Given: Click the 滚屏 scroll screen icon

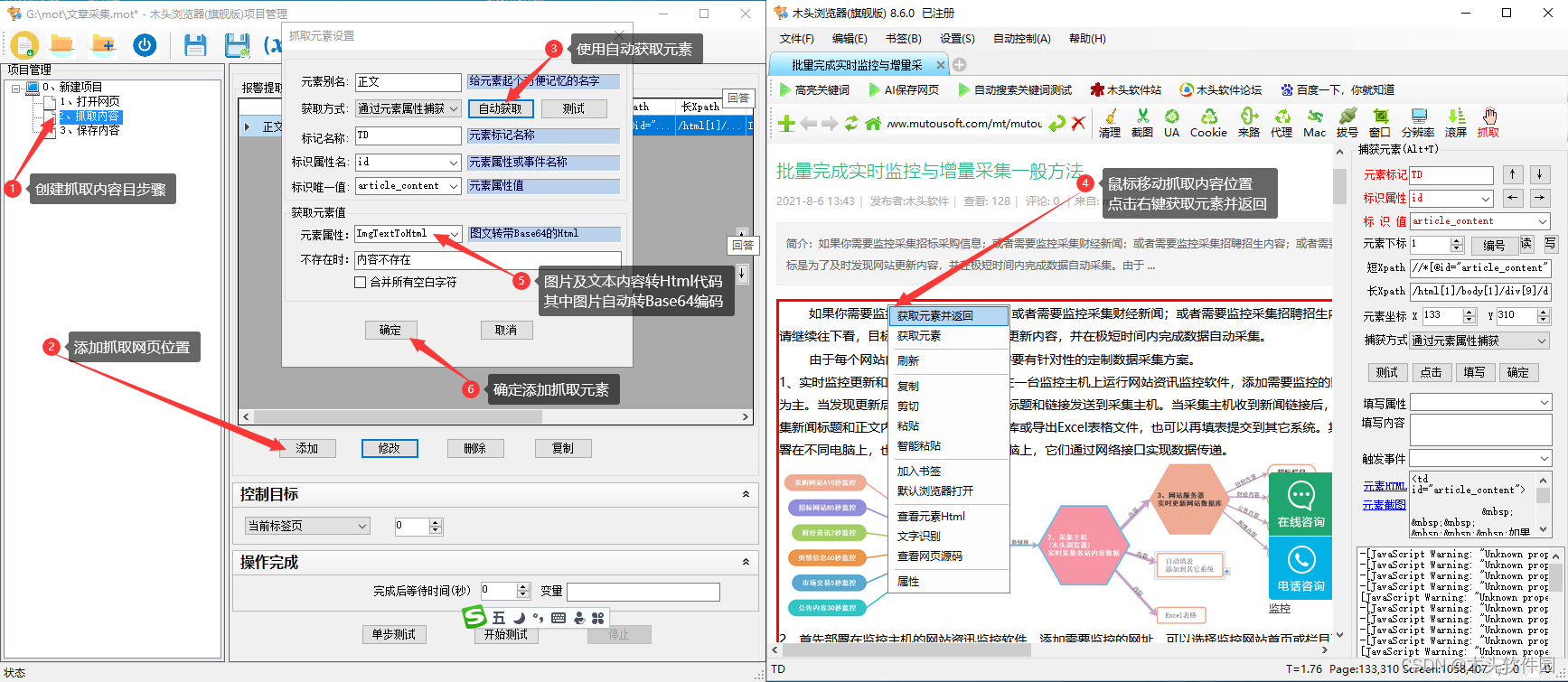Looking at the screenshot, I should click(x=1456, y=123).
